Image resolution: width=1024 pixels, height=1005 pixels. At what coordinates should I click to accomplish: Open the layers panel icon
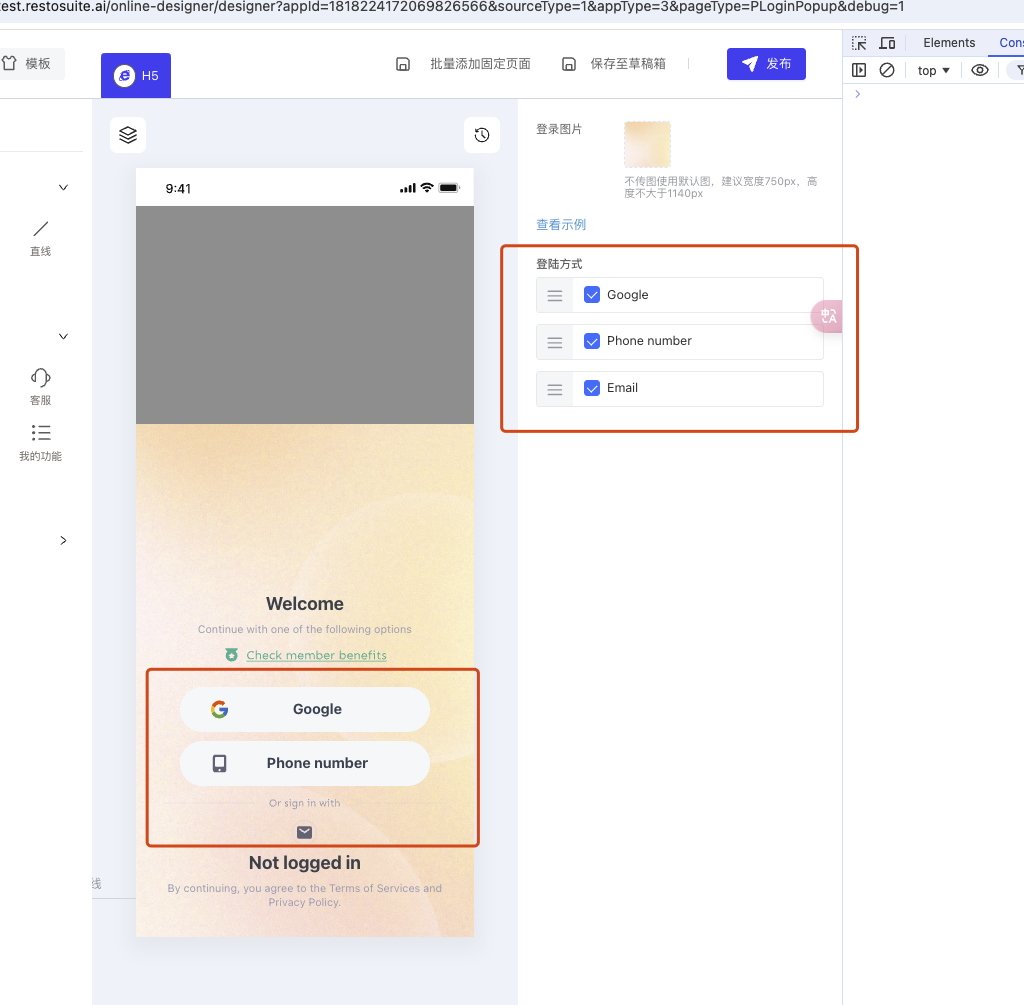pyautogui.click(x=128, y=135)
